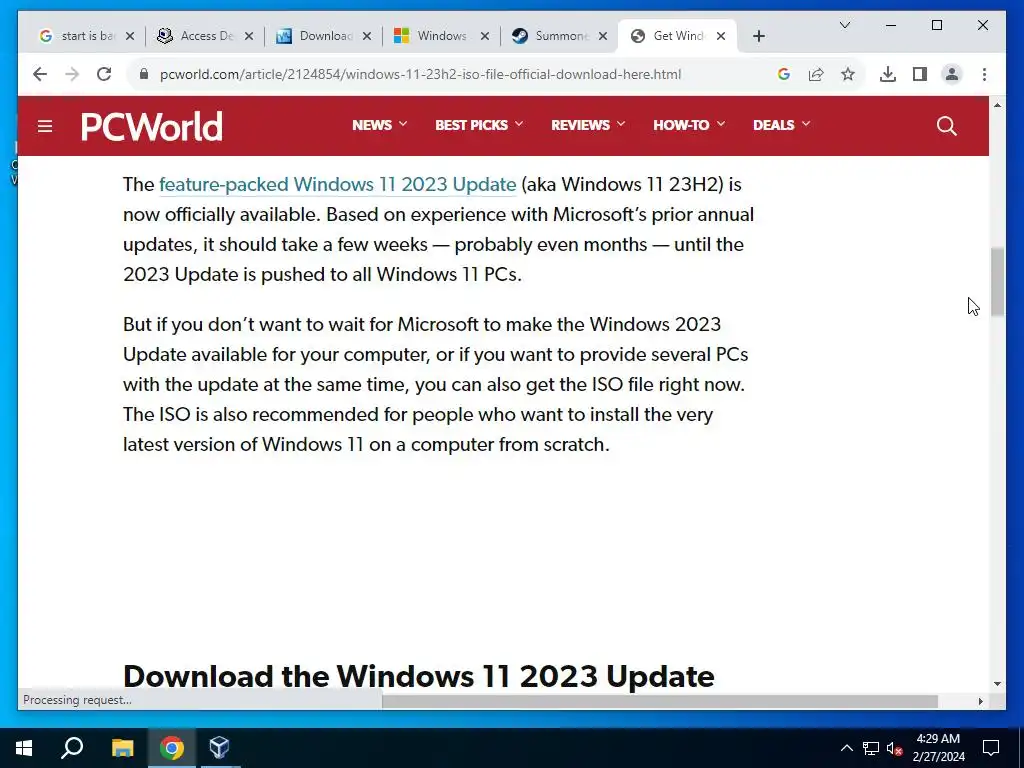Click the Chrome taskbar icon

172,748
